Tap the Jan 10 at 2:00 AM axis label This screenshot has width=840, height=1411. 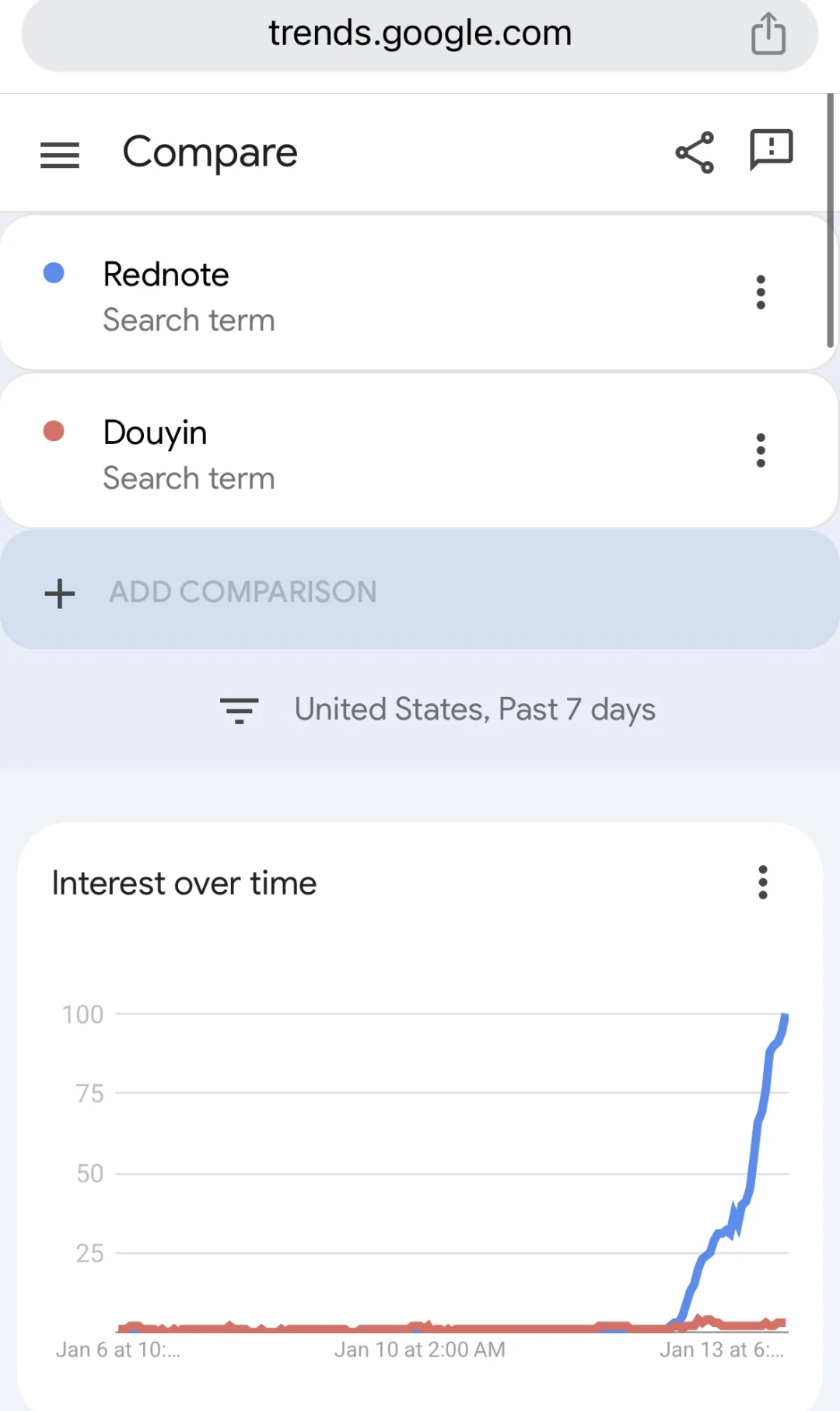420,1350
